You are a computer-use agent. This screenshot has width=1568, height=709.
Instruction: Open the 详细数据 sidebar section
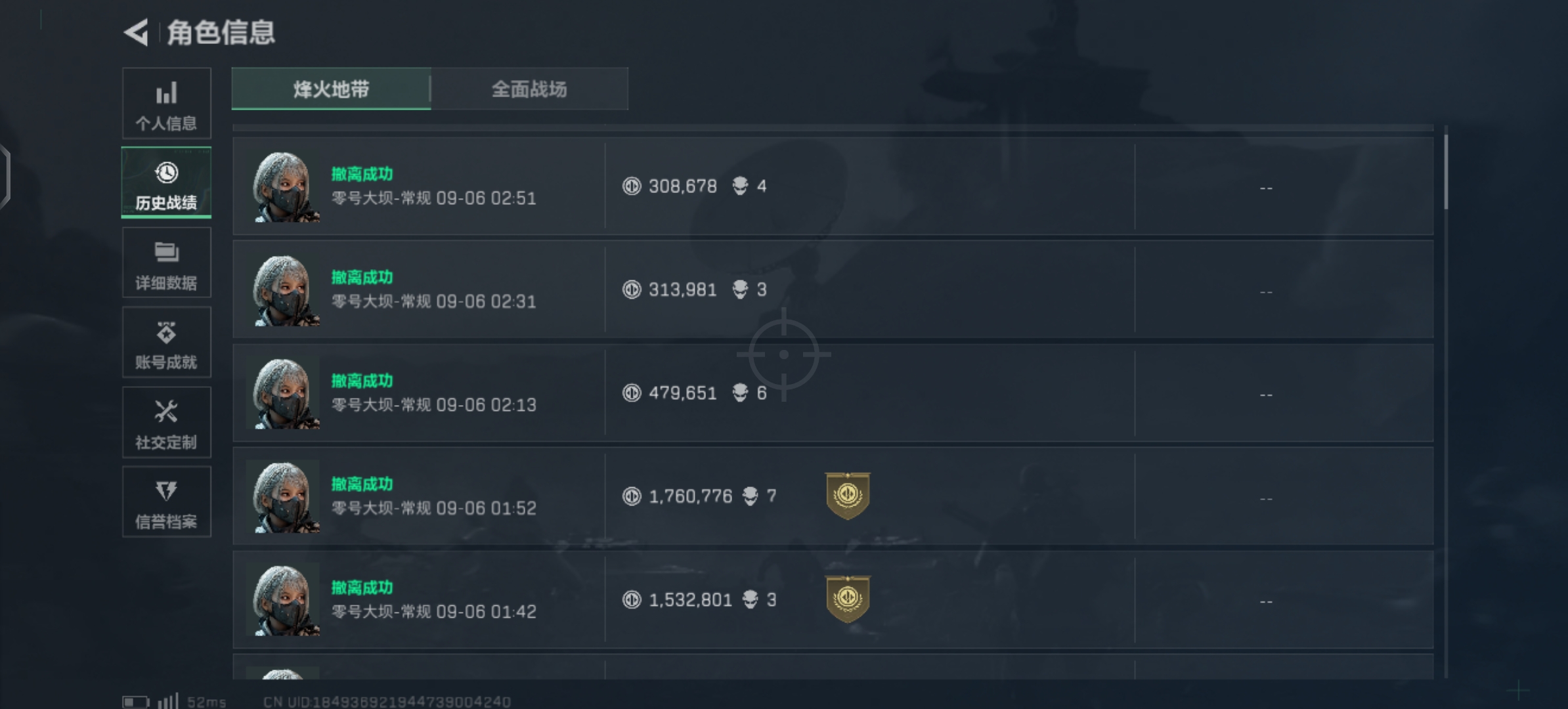coord(167,263)
